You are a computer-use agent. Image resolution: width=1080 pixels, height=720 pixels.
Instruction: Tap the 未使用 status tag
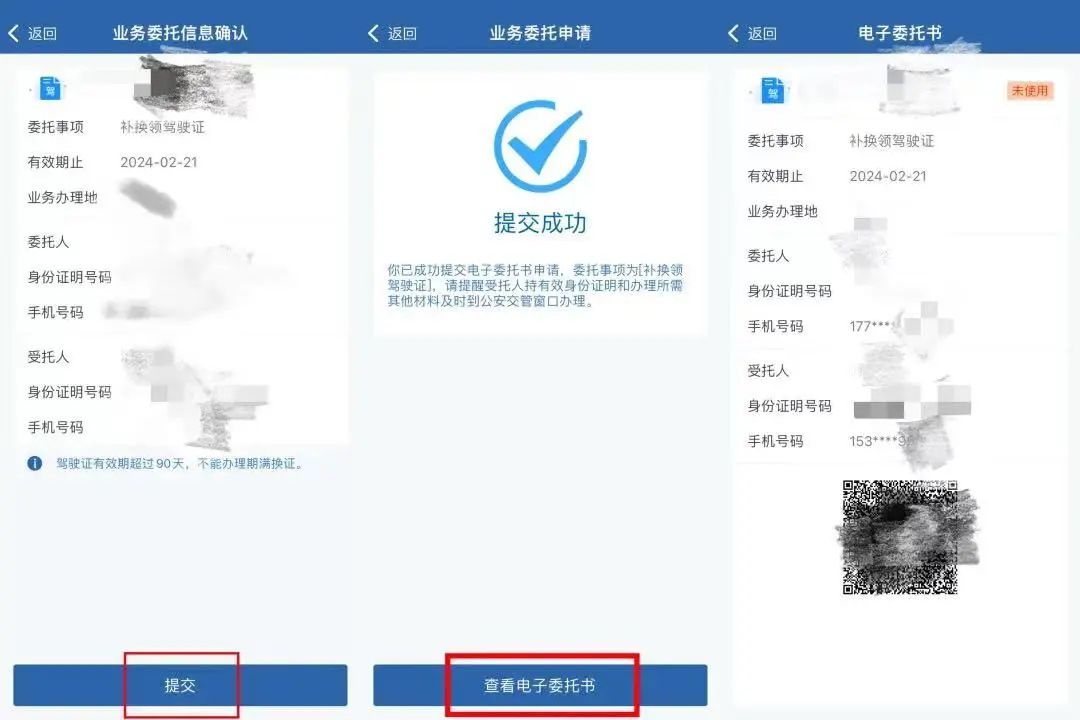(1030, 90)
